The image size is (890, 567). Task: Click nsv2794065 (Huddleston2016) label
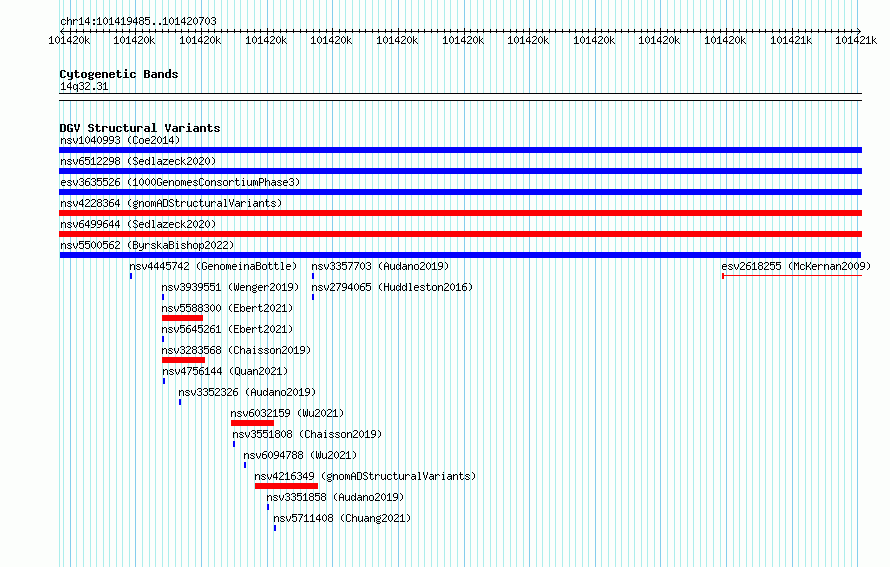click(x=392, y=287)
